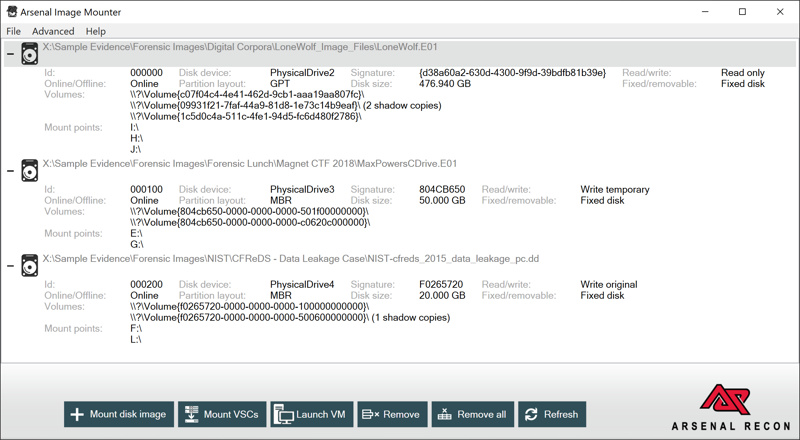Viewport: 800px width, 440px height.
Task: Click the PhysicalDrive2 disk device value
Action: [x=302, y=73]
